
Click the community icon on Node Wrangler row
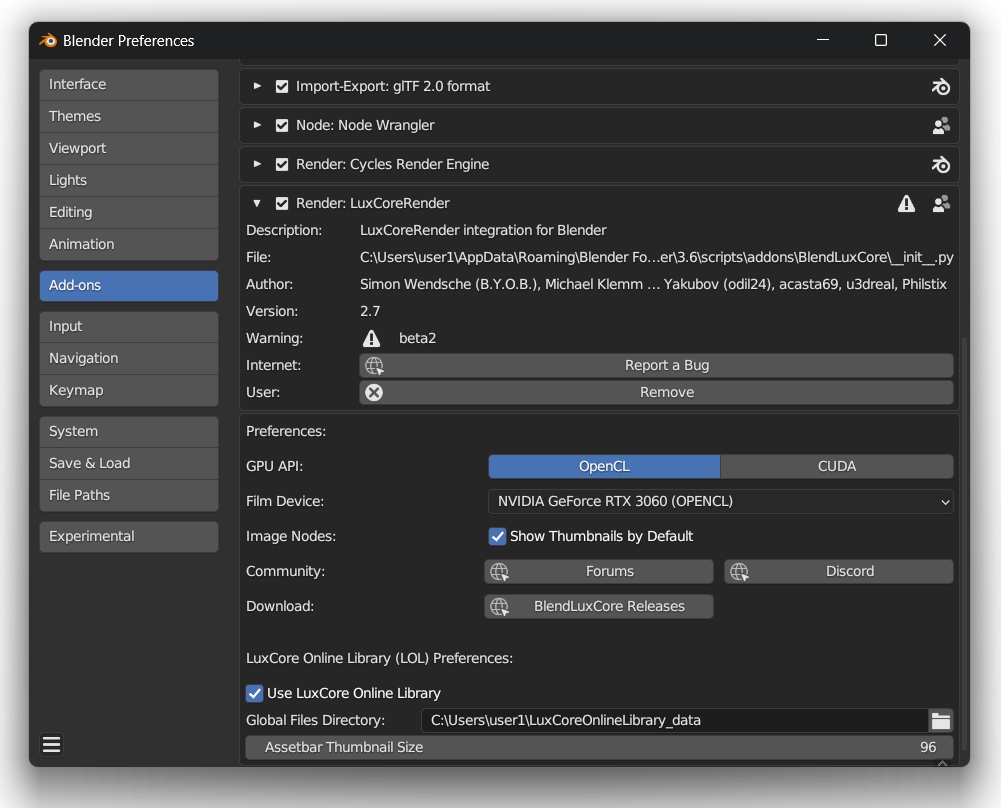point(940,126)
